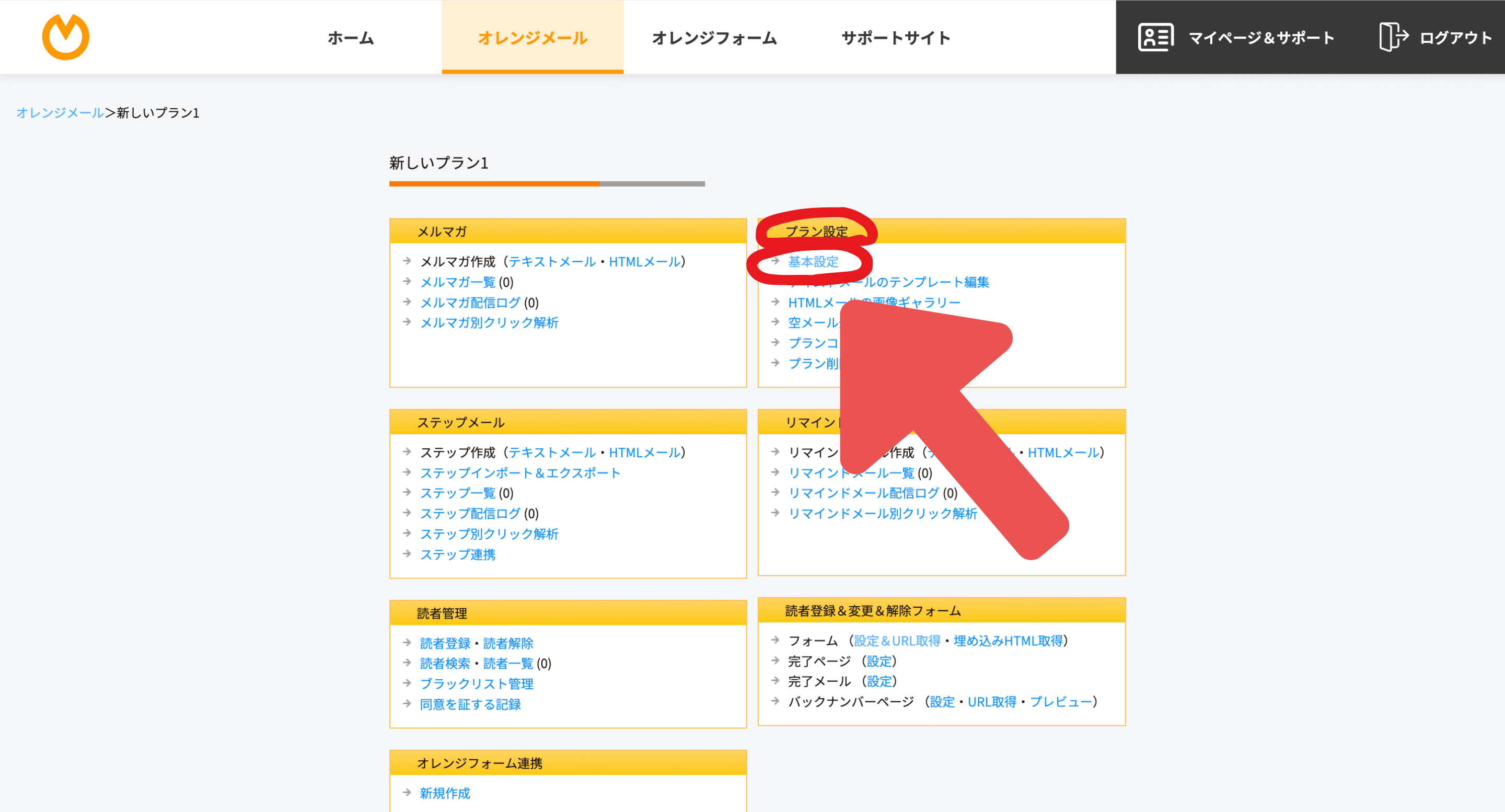
Task: Open ステップ連携
Action: click(x=457, y=554)
